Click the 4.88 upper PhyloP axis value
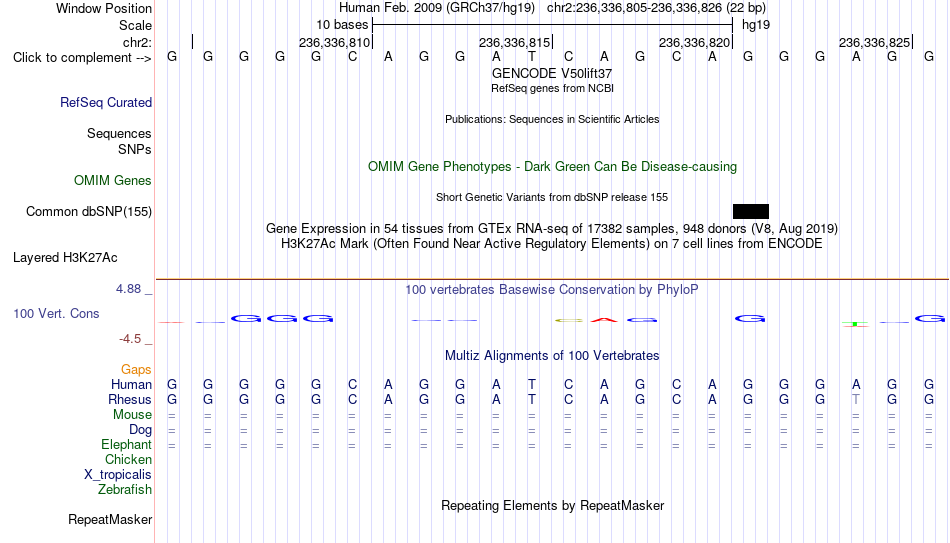950x543 pixels. tap(129, 289)
